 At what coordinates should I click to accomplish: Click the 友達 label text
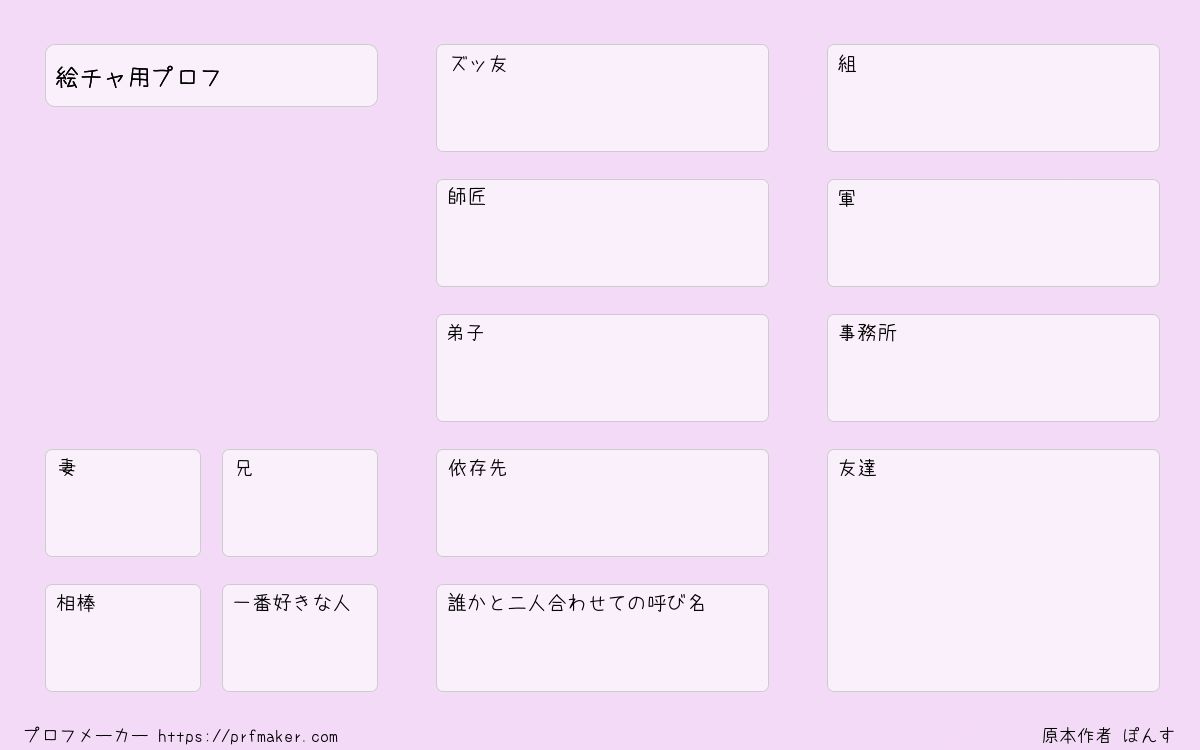[858, 468]
